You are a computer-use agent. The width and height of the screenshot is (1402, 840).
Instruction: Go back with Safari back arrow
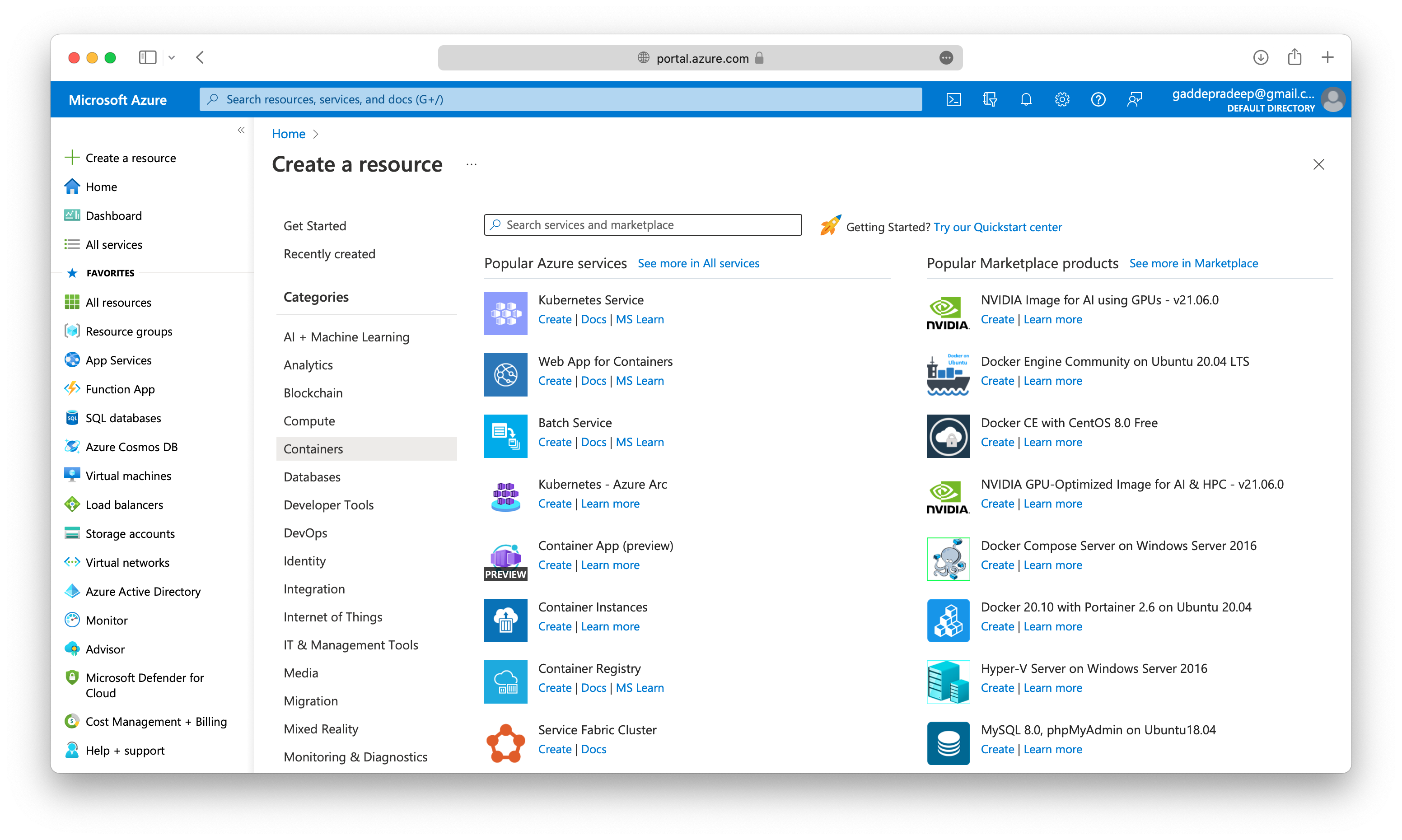point(200,57)
